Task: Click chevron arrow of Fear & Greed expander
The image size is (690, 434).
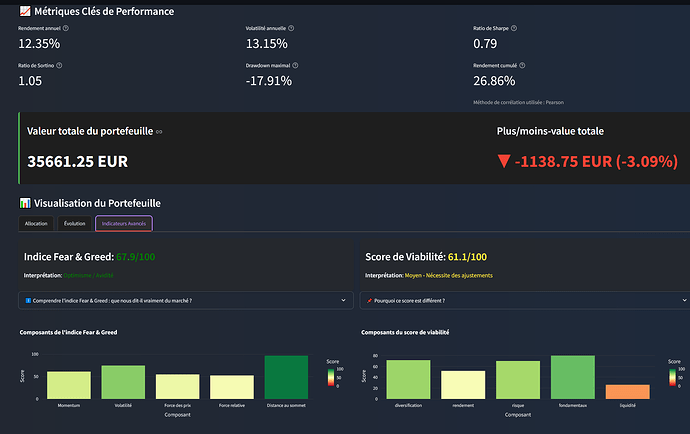Action: click(345, 300)
